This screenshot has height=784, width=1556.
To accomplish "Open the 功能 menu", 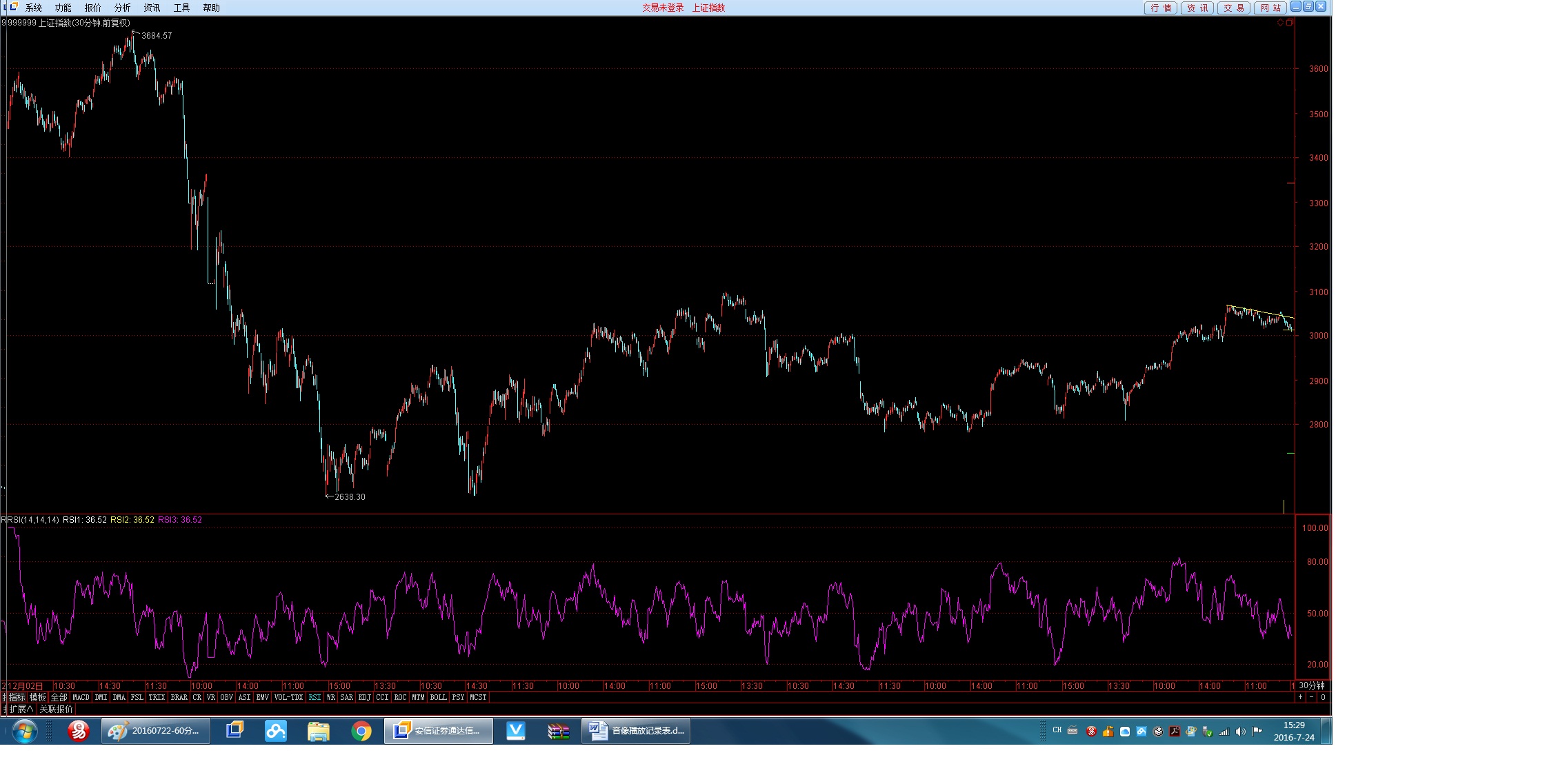I will point(63,8).
